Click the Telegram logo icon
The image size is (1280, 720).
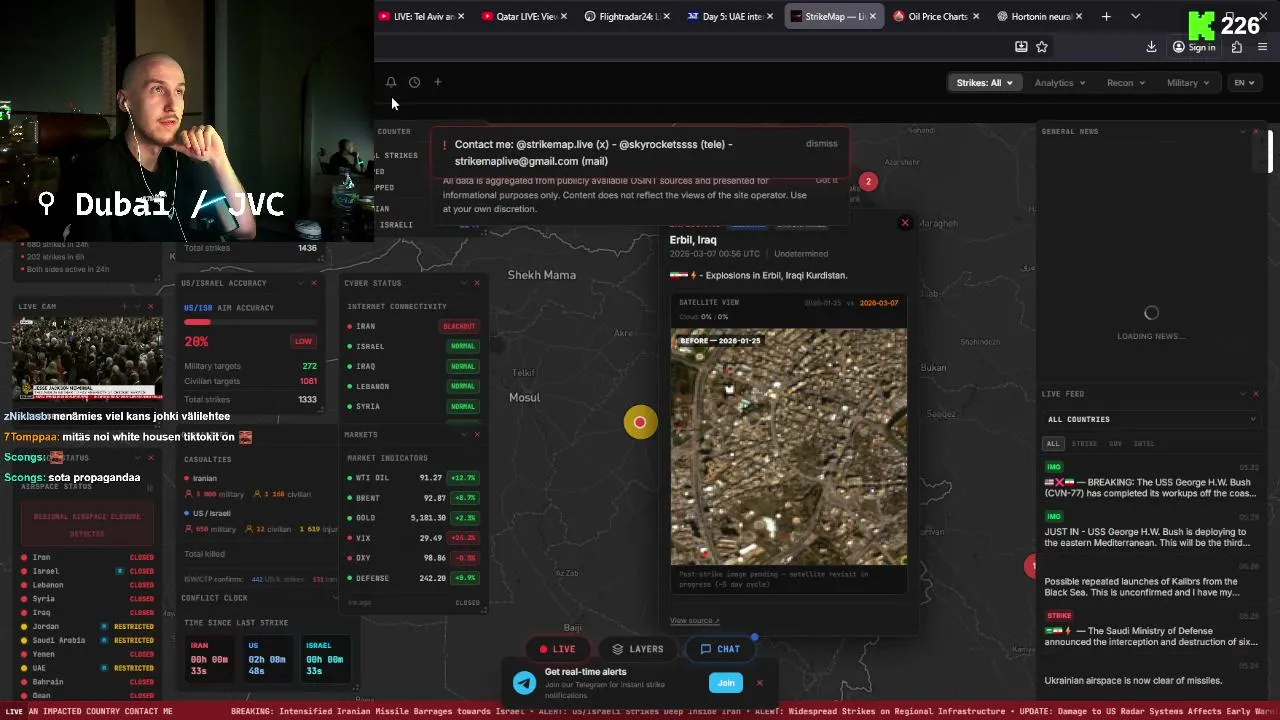tap(525, 683)
